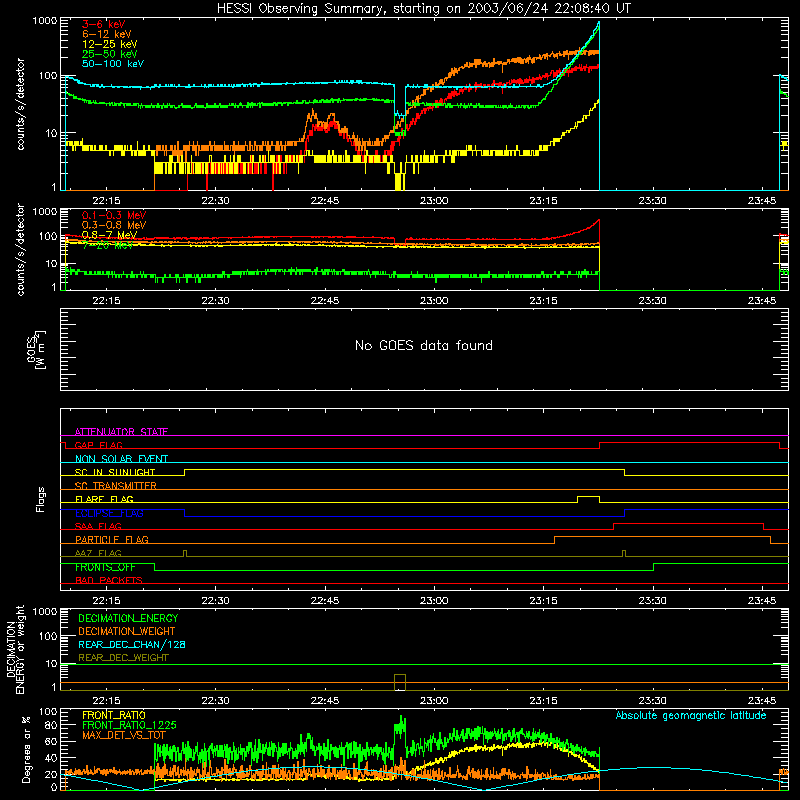Image resolution: width=800 pixels, height=800 pixels.
Task: Click 22:45 tick label under MeV plot
Action: pos(324,301)
